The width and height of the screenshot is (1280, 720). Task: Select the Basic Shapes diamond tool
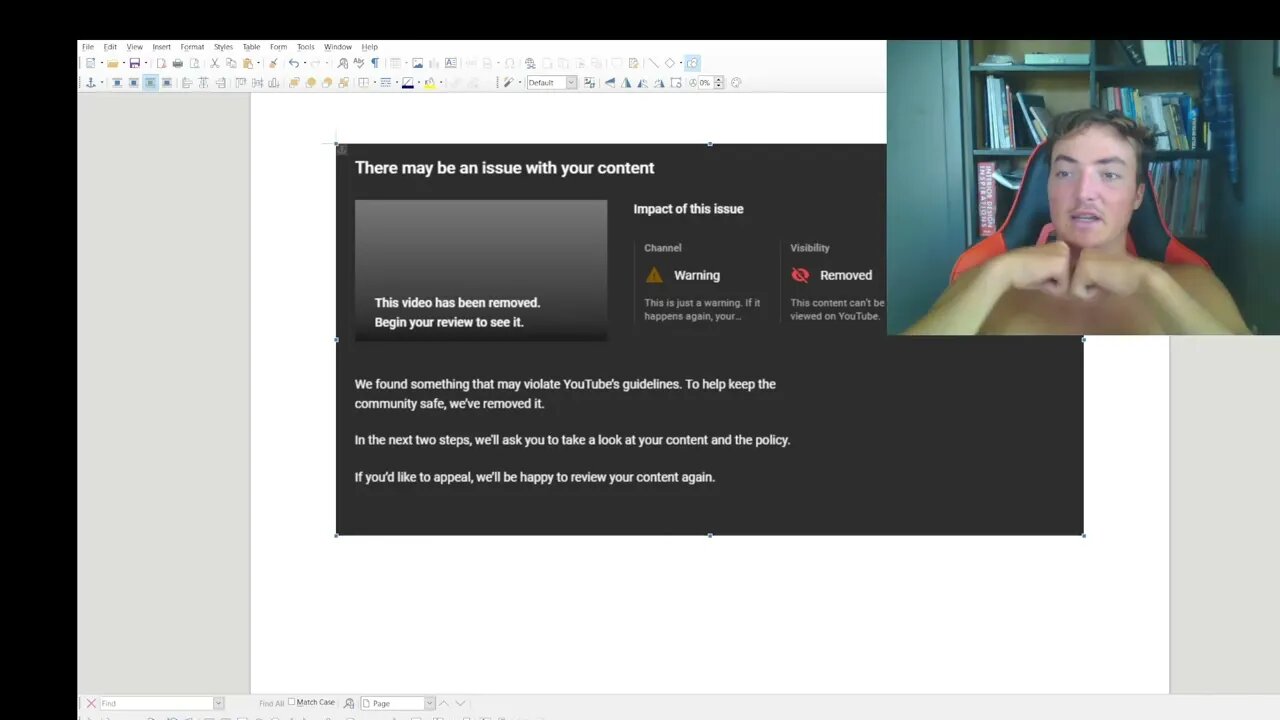click(x=669, y=63)
